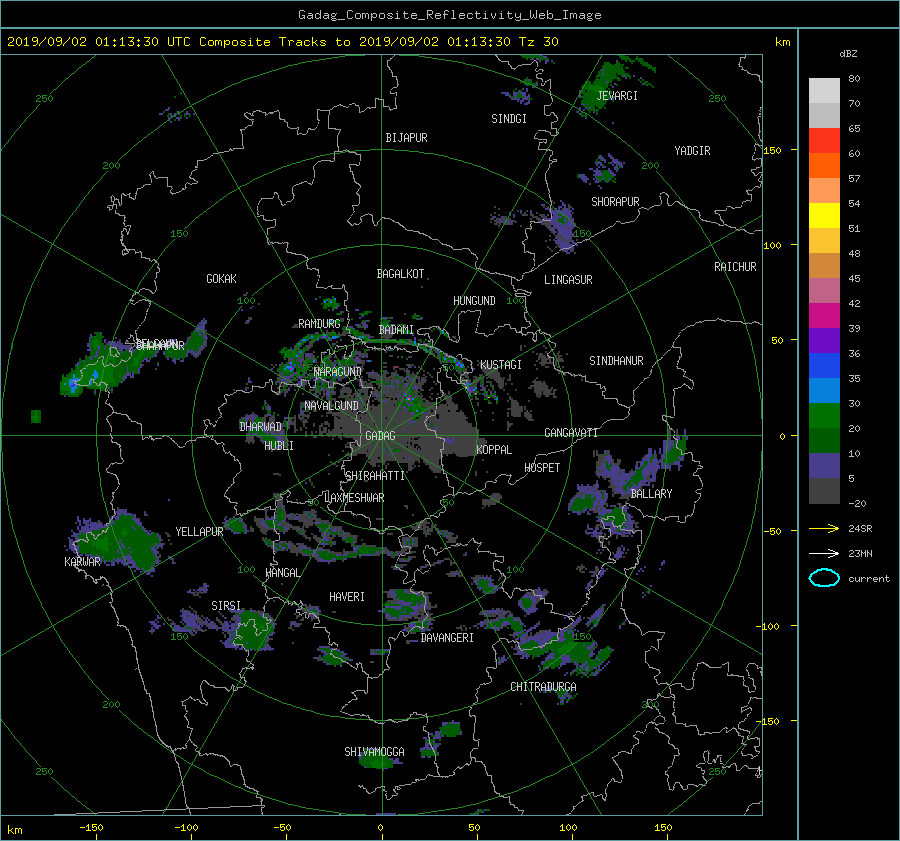Click the LINGASUR city label
Viewport: 900px width, 841px height.
pos(568,280)
